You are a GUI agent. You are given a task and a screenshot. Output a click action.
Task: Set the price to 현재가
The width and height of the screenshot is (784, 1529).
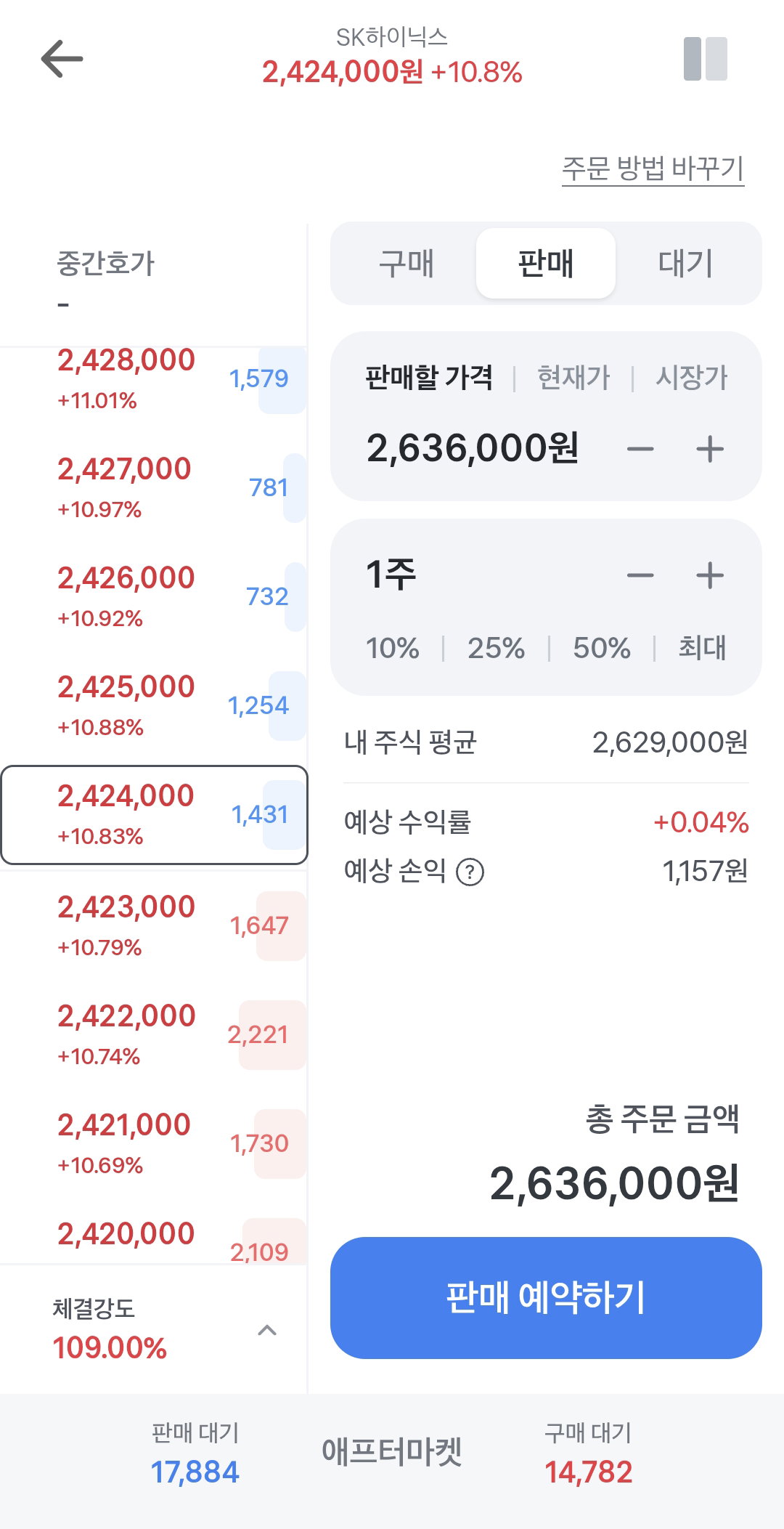pyautogui.click(x=573, y=378)
